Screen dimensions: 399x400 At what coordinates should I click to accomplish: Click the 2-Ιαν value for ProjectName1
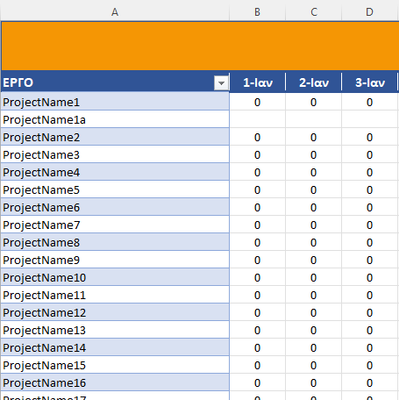314,102
